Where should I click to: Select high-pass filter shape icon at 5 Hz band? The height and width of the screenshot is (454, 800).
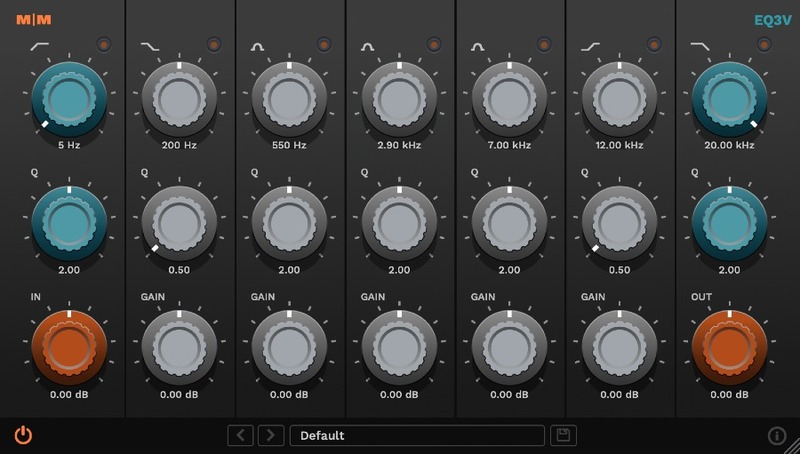pos(40,46)
